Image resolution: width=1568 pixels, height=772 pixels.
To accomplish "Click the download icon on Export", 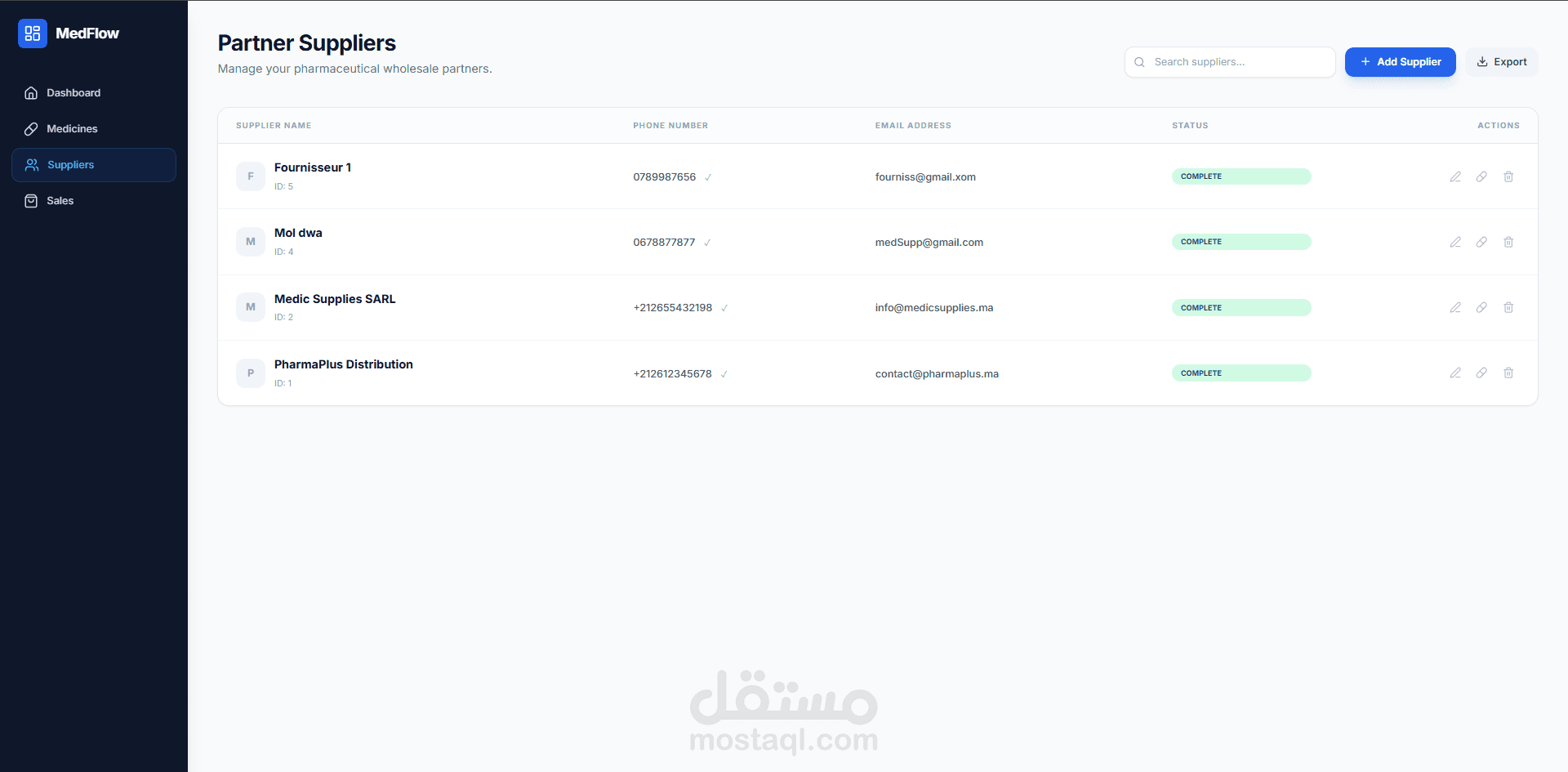I will click(x=1482, y=62).
